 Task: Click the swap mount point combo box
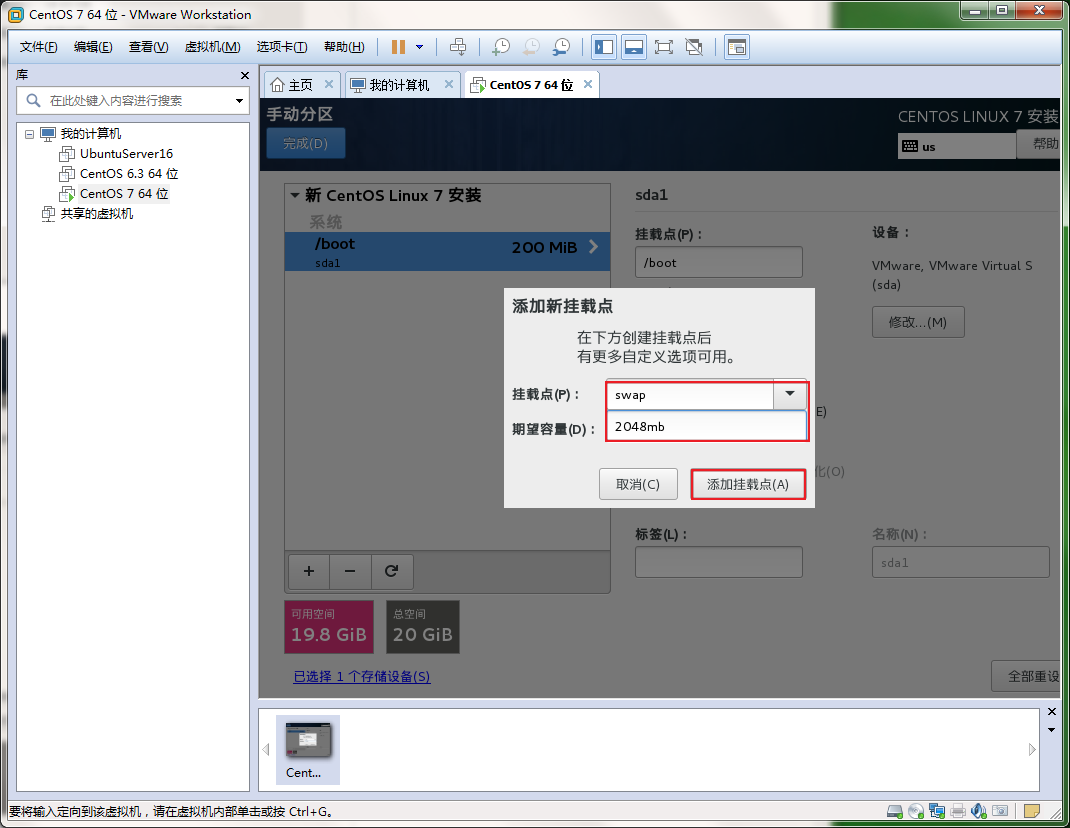691,395
